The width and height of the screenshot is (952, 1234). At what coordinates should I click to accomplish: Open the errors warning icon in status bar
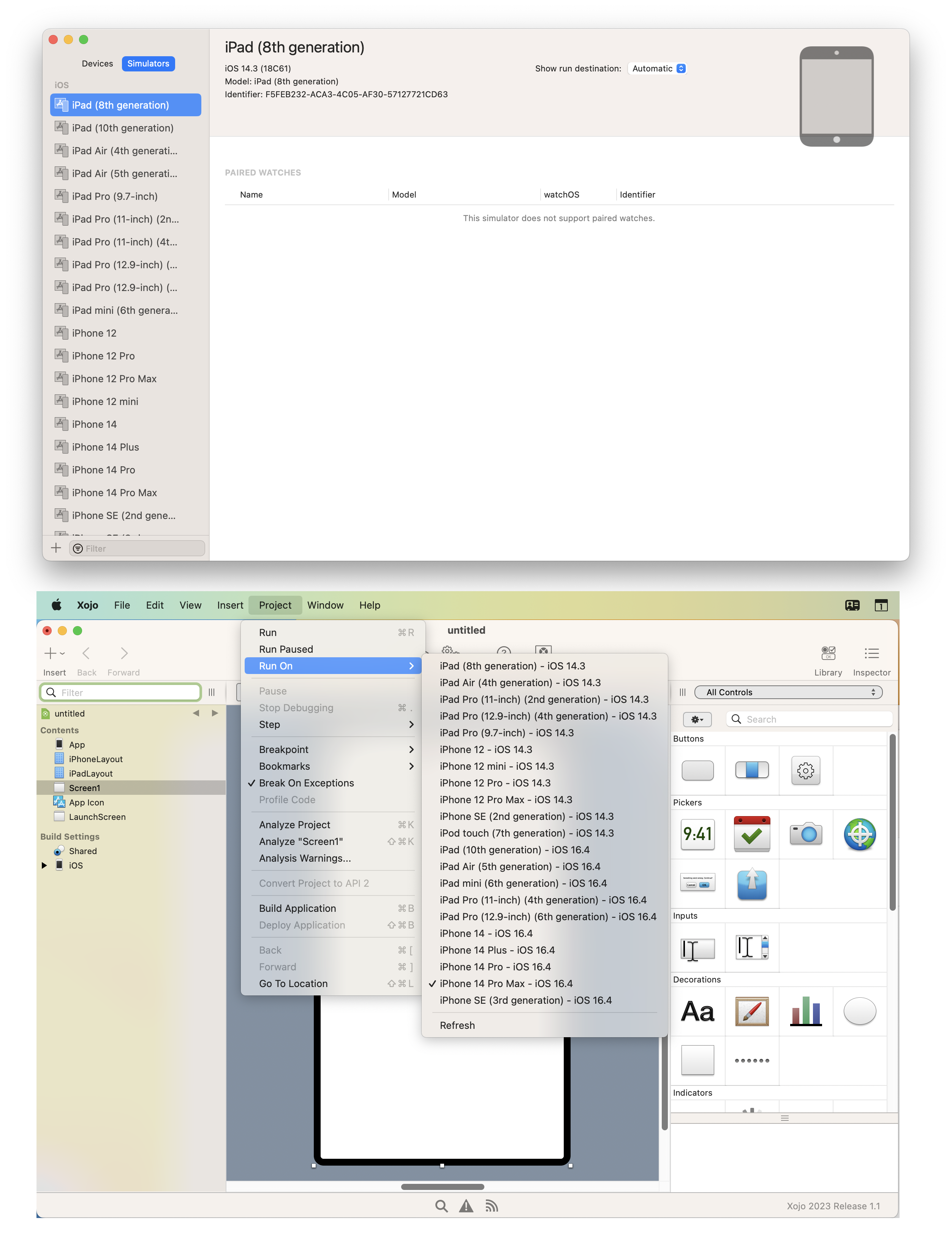[x=465, y=1206]
